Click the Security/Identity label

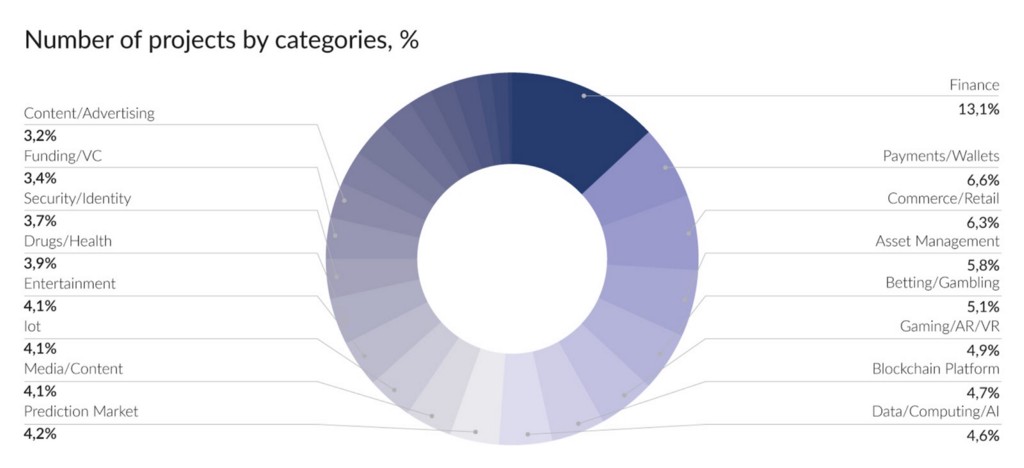coord(77,198)
